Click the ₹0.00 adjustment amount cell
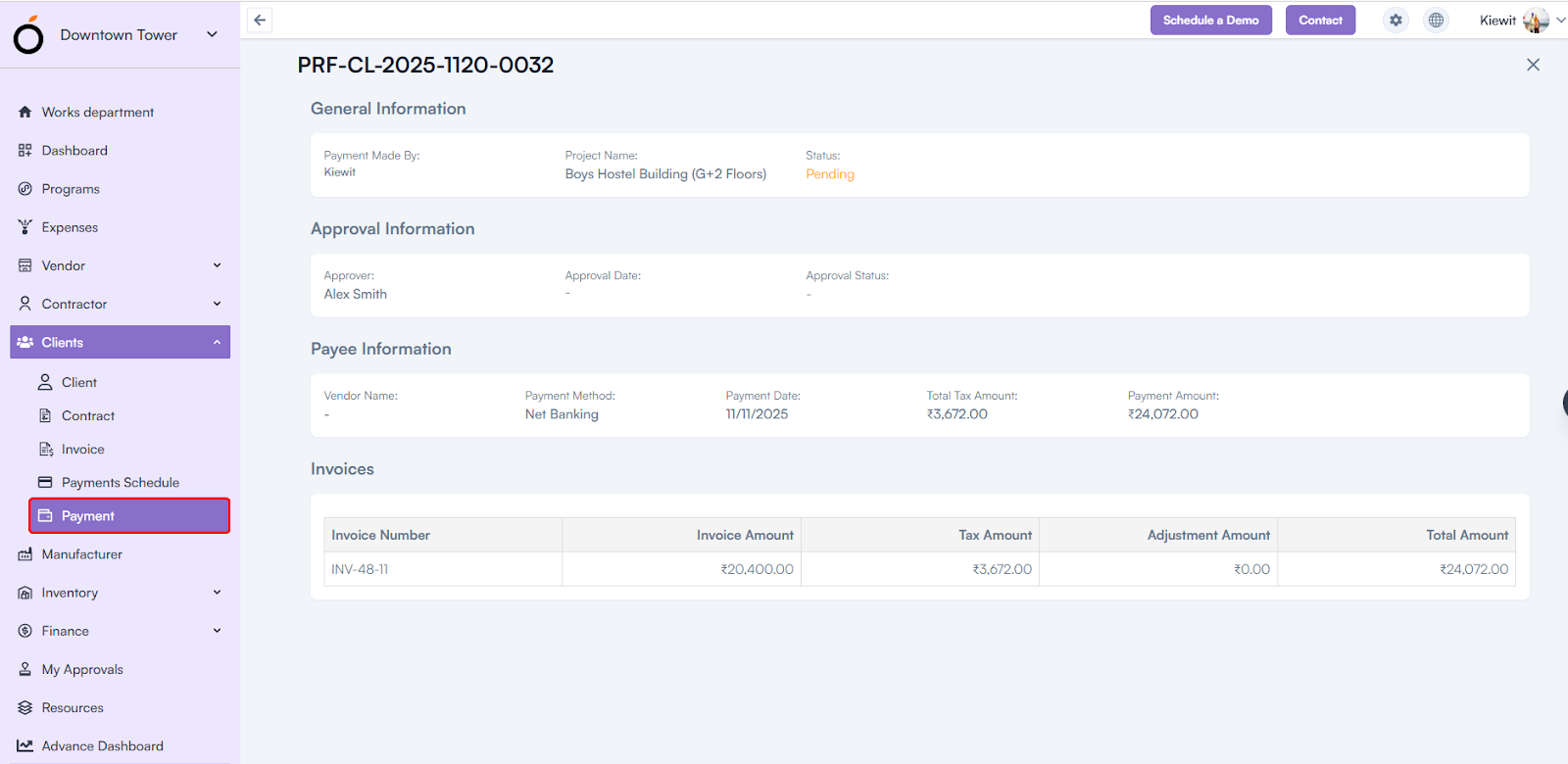The image size is (1568, 764). [1158, 569]
